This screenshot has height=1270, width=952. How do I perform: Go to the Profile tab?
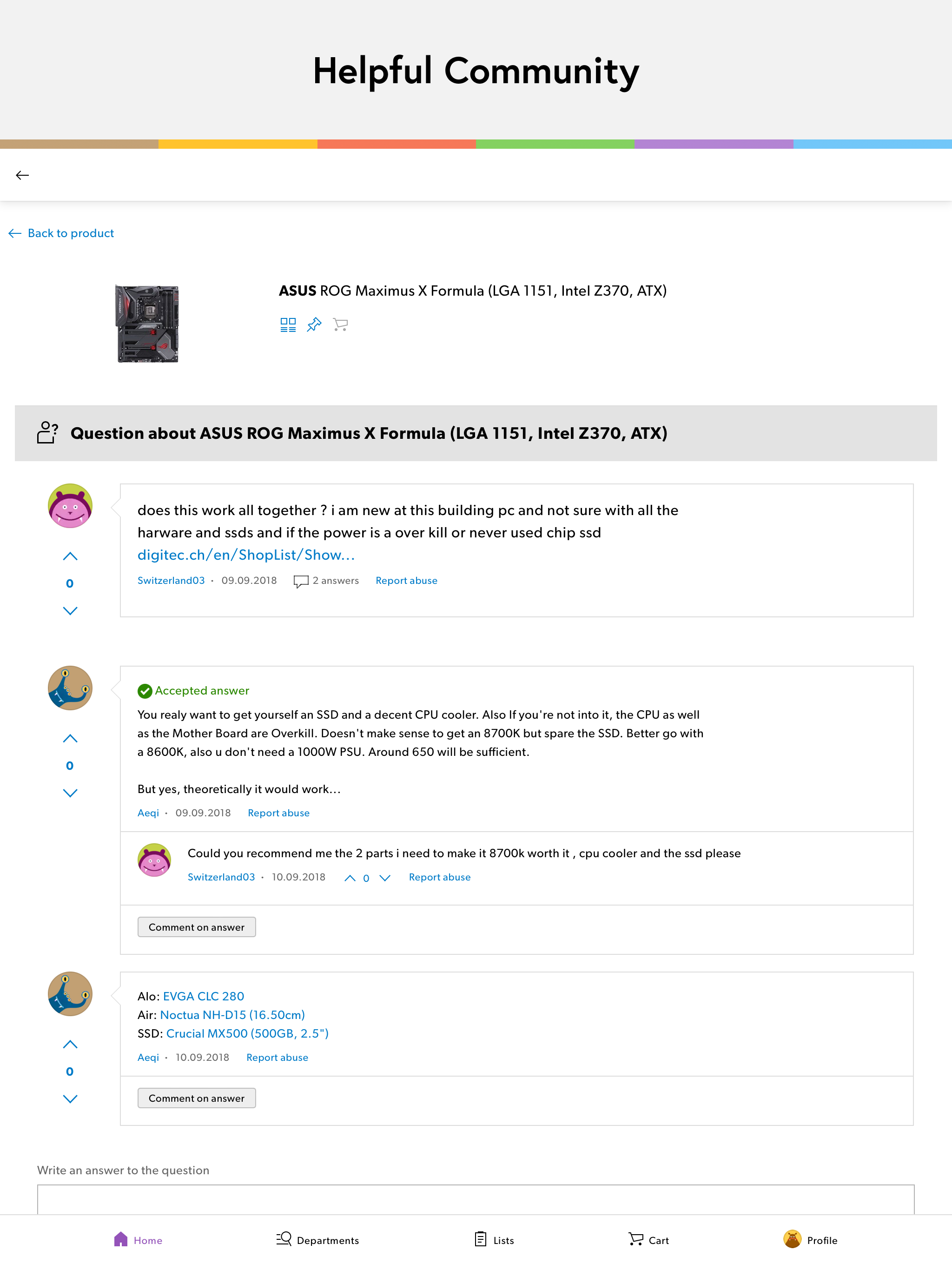tap(810, 1240)
